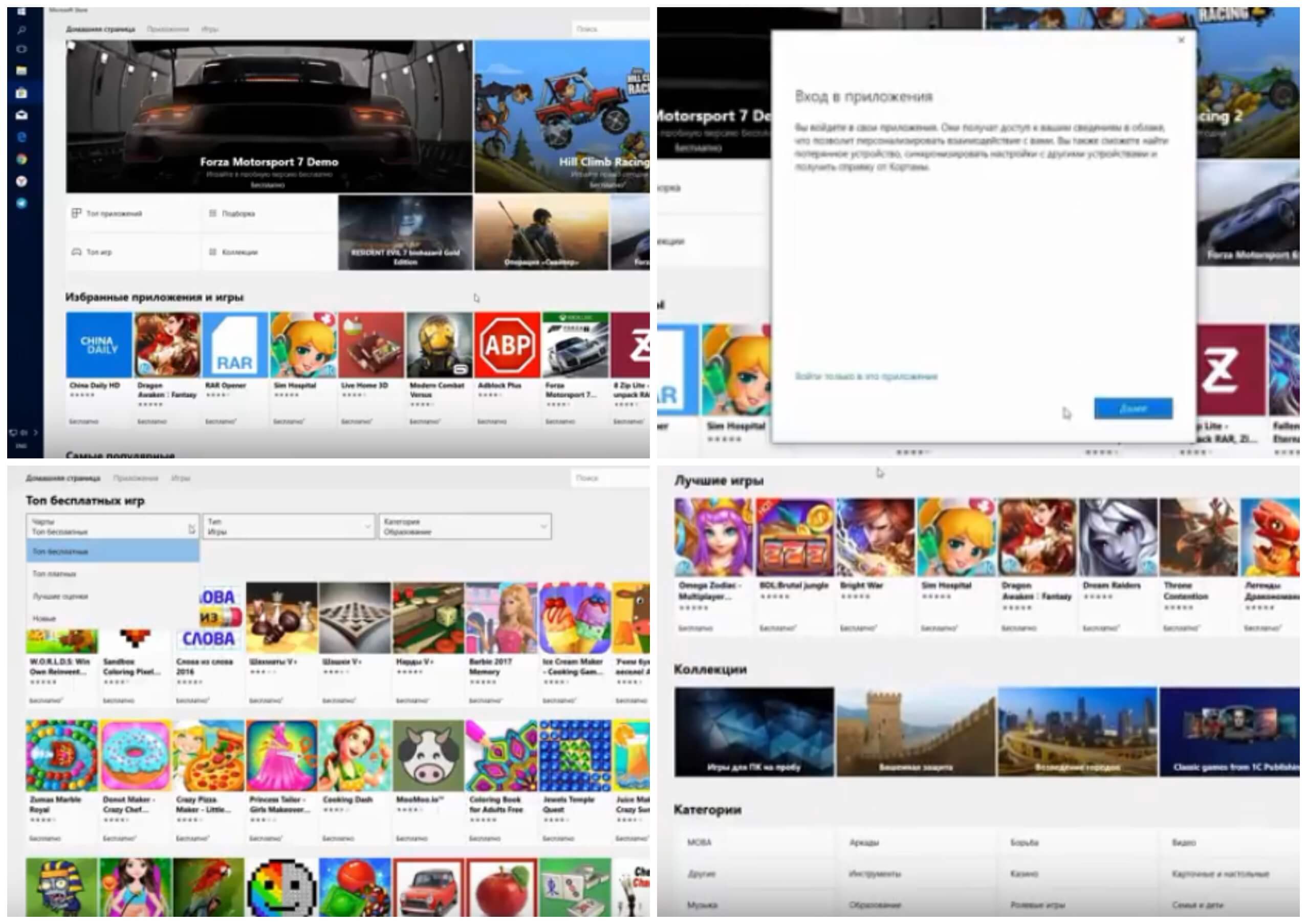Close the Вход в приложения dialog
This screenshot has width=1307, height=924.
(x=1181, y=40)
